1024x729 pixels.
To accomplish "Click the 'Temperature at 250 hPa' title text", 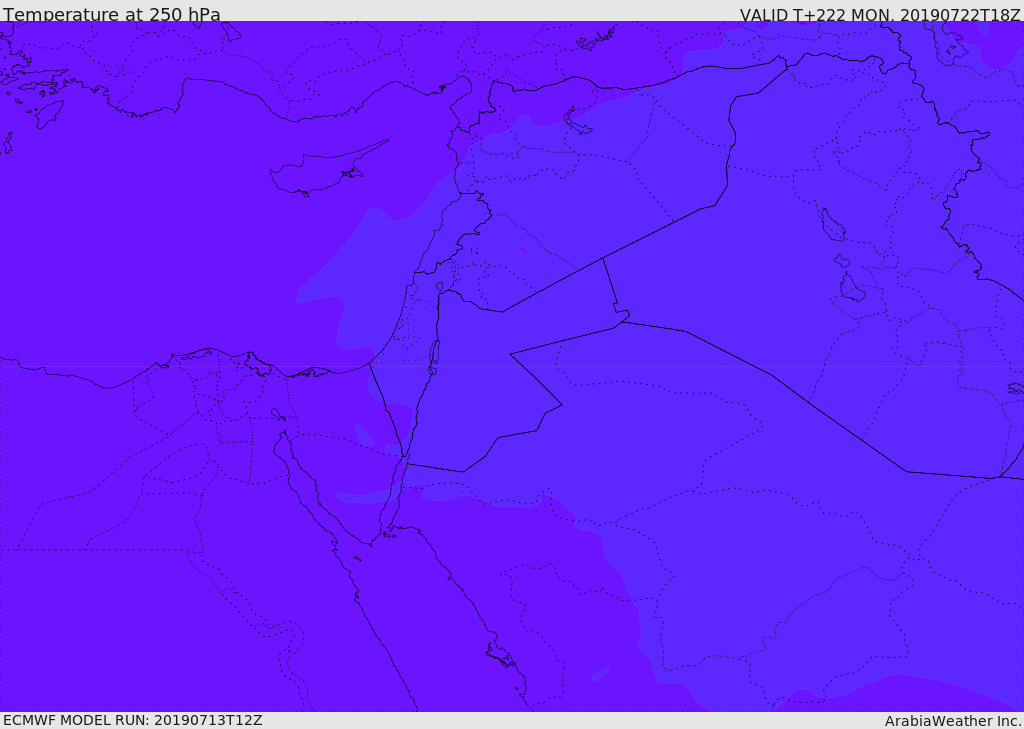I will tap(112, 14).
